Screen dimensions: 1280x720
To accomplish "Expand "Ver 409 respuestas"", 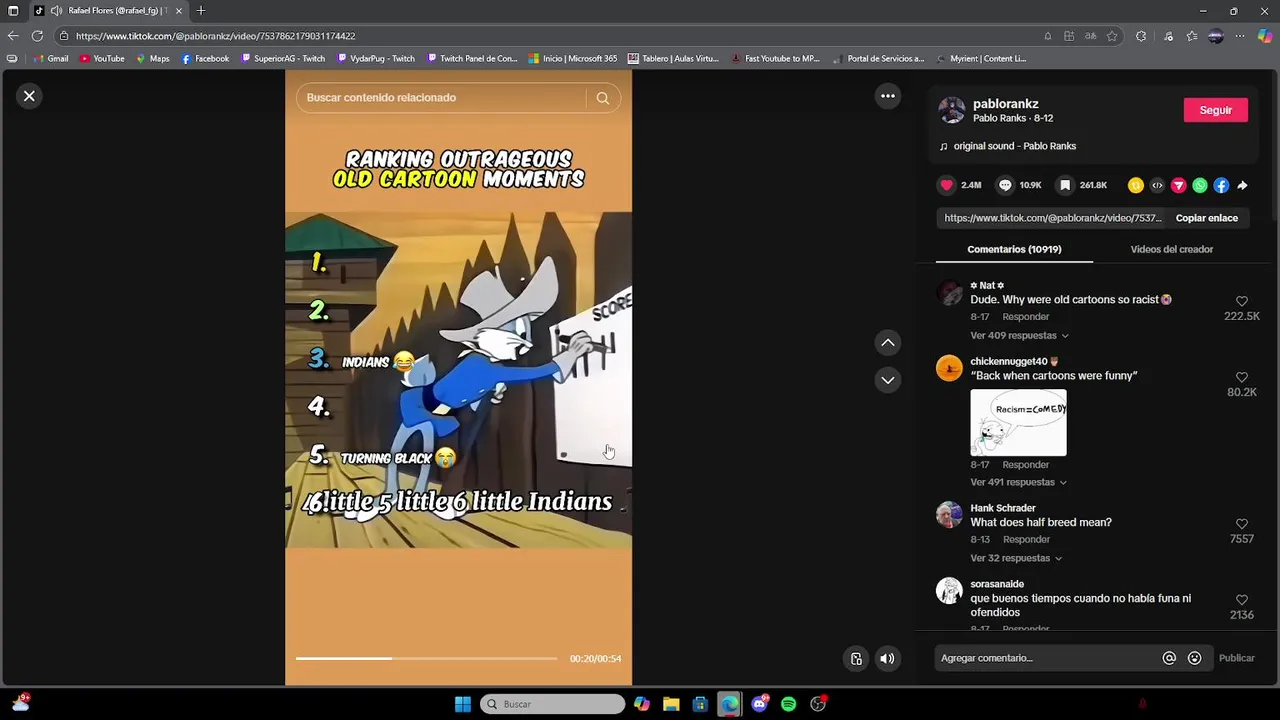I will [1019, 336].
